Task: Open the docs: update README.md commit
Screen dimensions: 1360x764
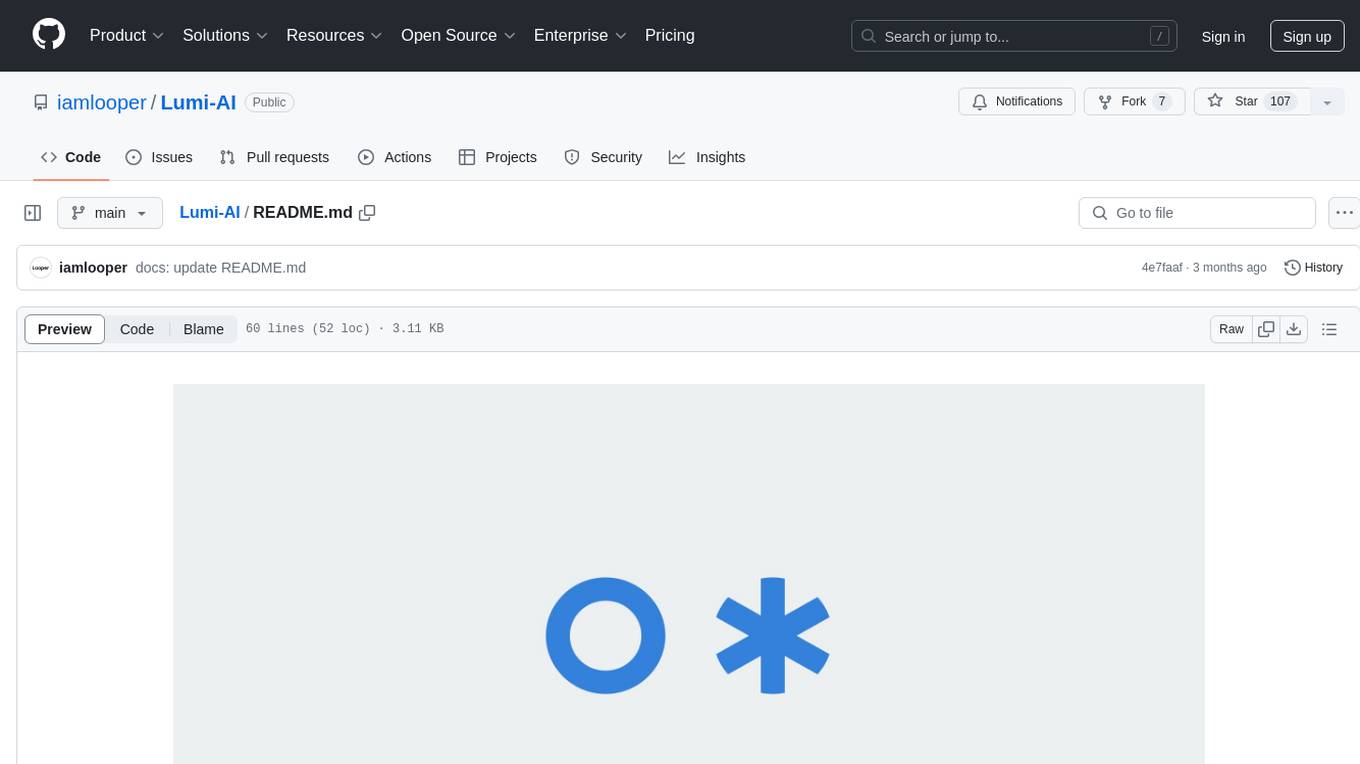Action: click(x=221, y=268)
